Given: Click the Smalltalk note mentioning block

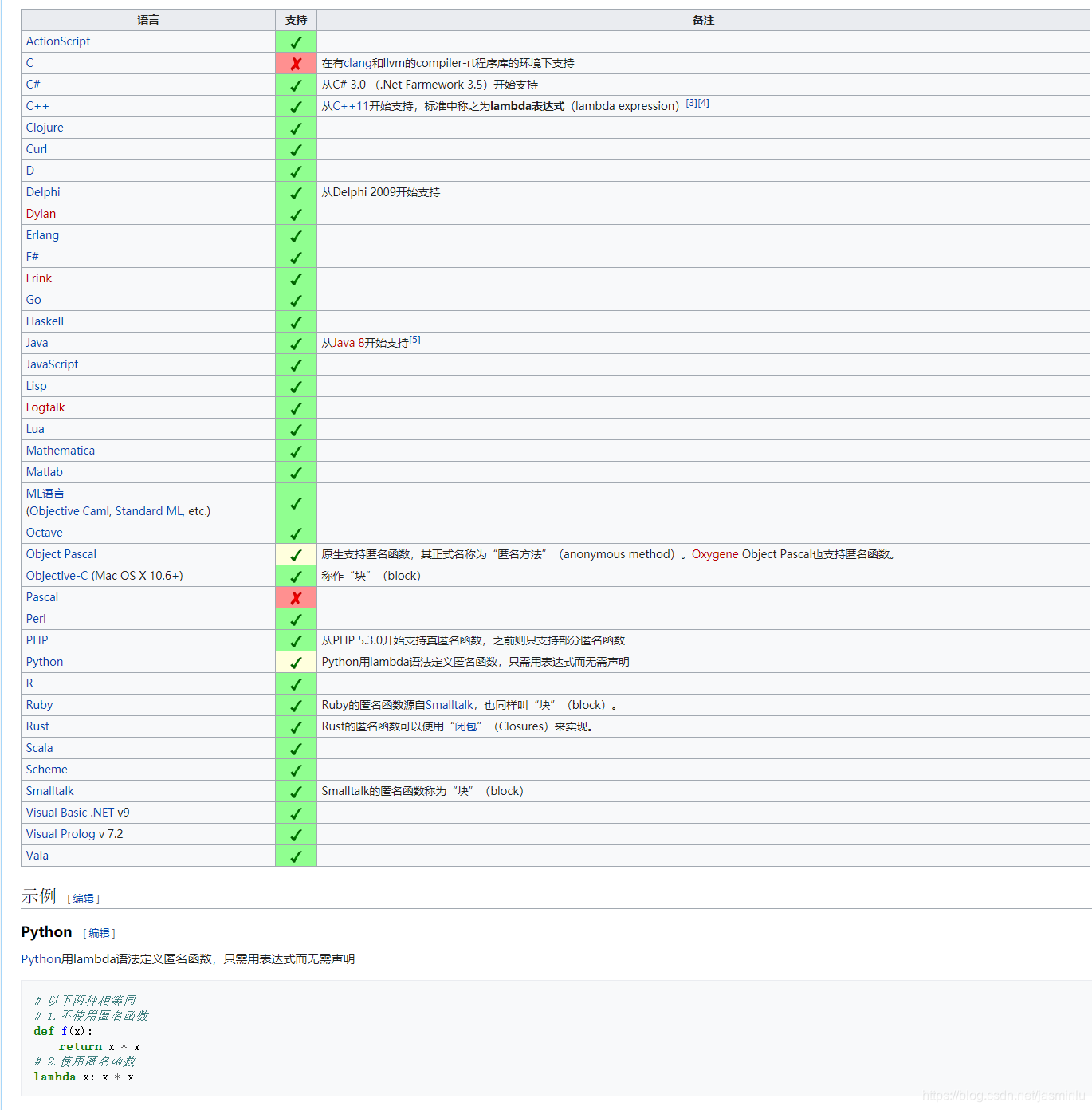Looking at the screenshot, I should click(x=422, y=791).
